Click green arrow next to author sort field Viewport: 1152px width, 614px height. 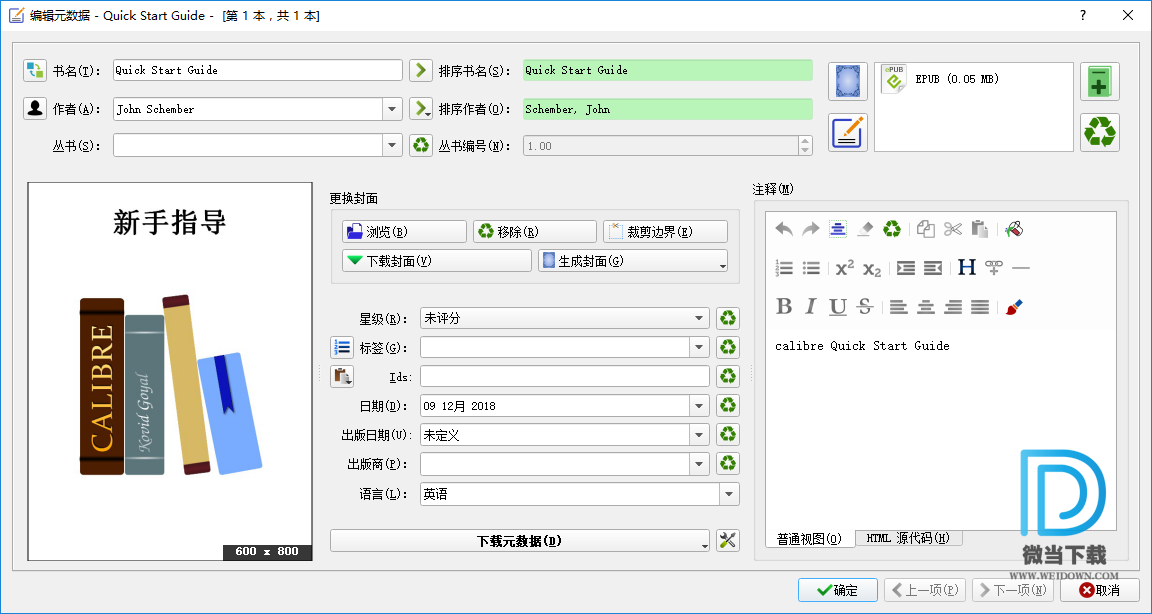click(420, 109)
